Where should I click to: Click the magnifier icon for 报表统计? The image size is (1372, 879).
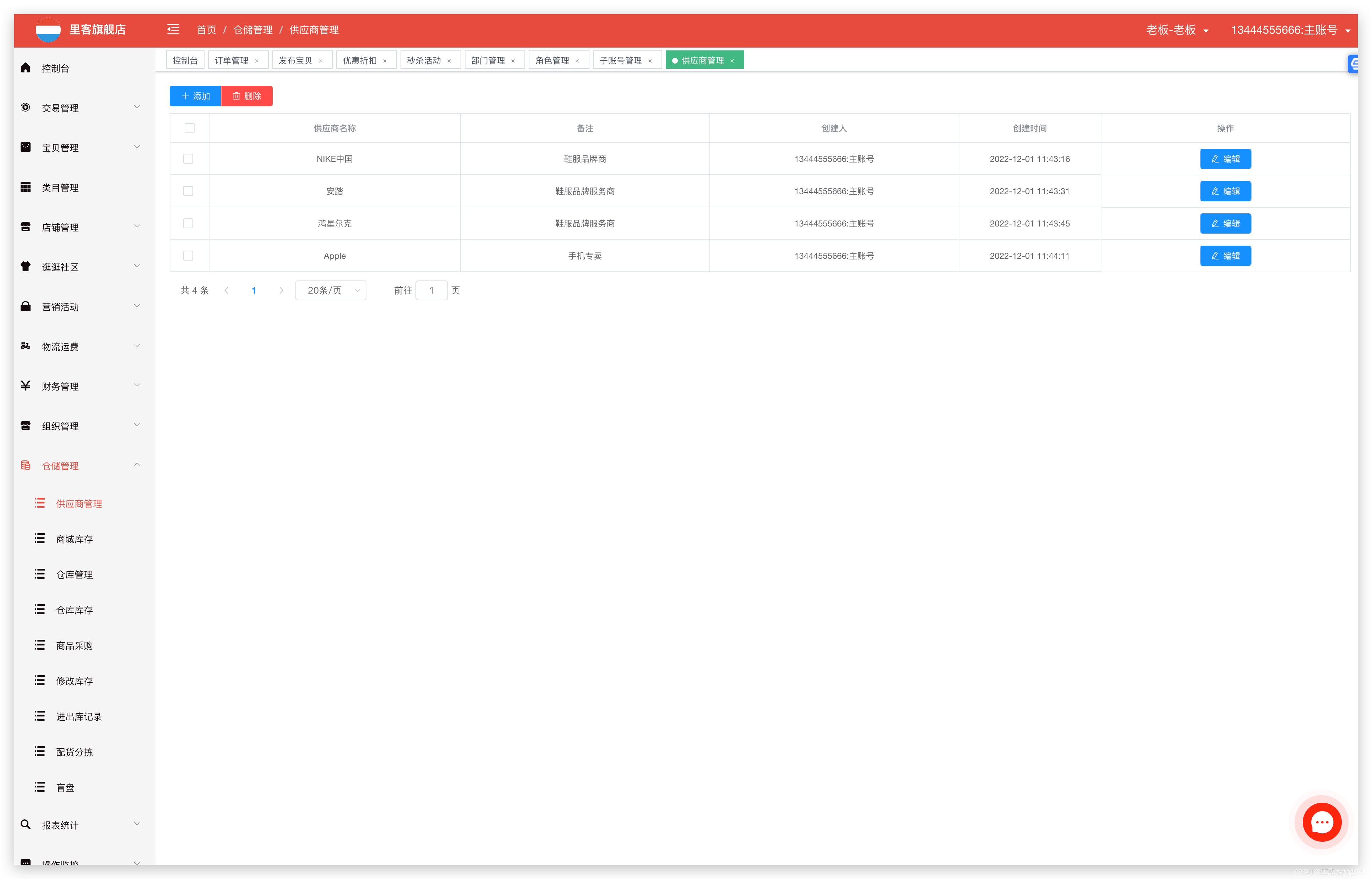[x=26, y=824]
